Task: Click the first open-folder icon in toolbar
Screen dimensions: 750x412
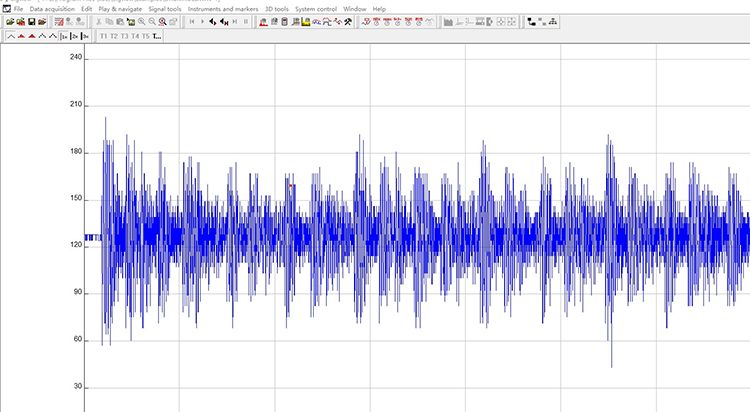Action: click(9, 21)
